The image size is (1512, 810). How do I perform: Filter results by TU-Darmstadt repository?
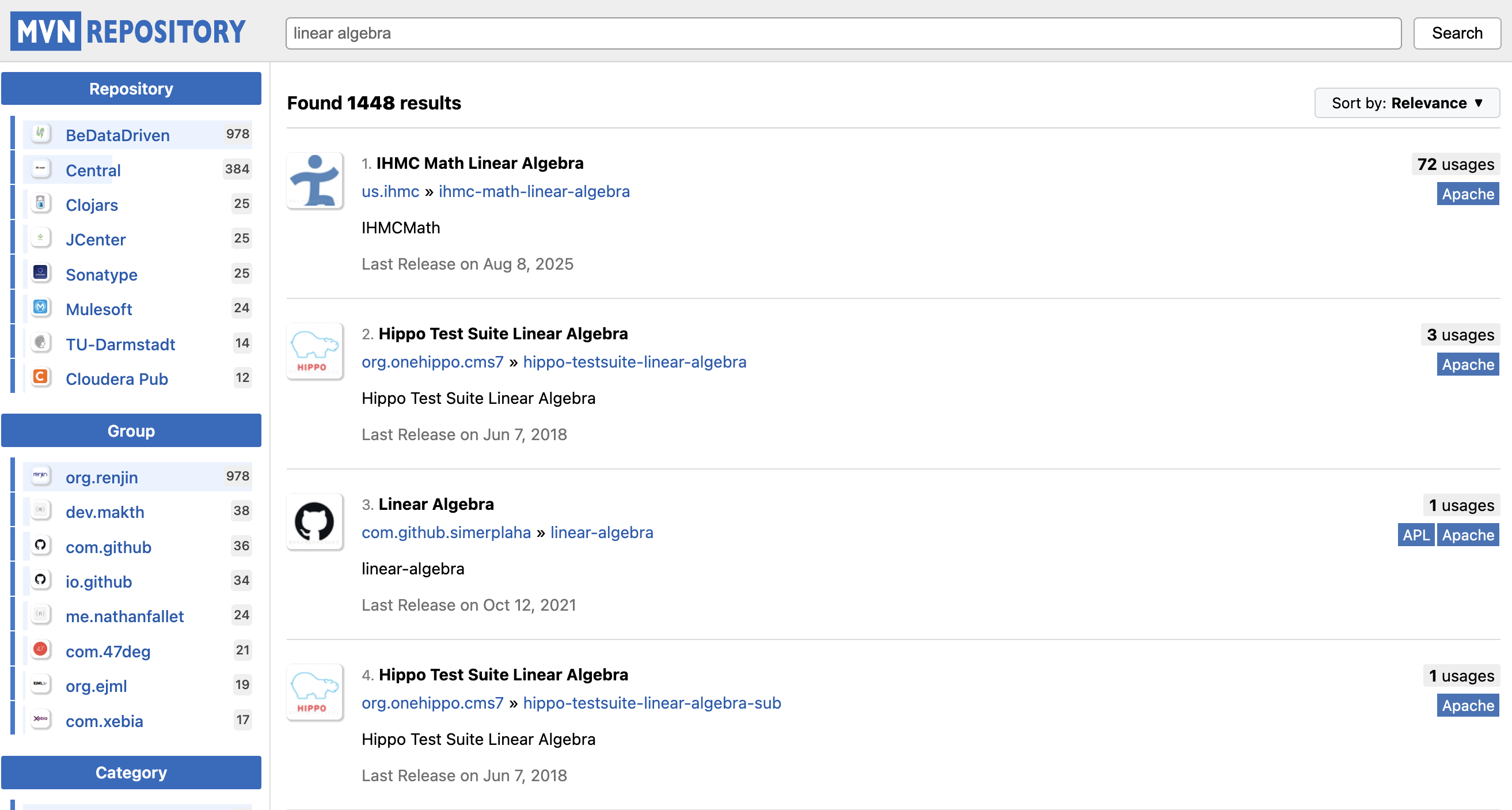pyautogui.click(x=120, y=343)
